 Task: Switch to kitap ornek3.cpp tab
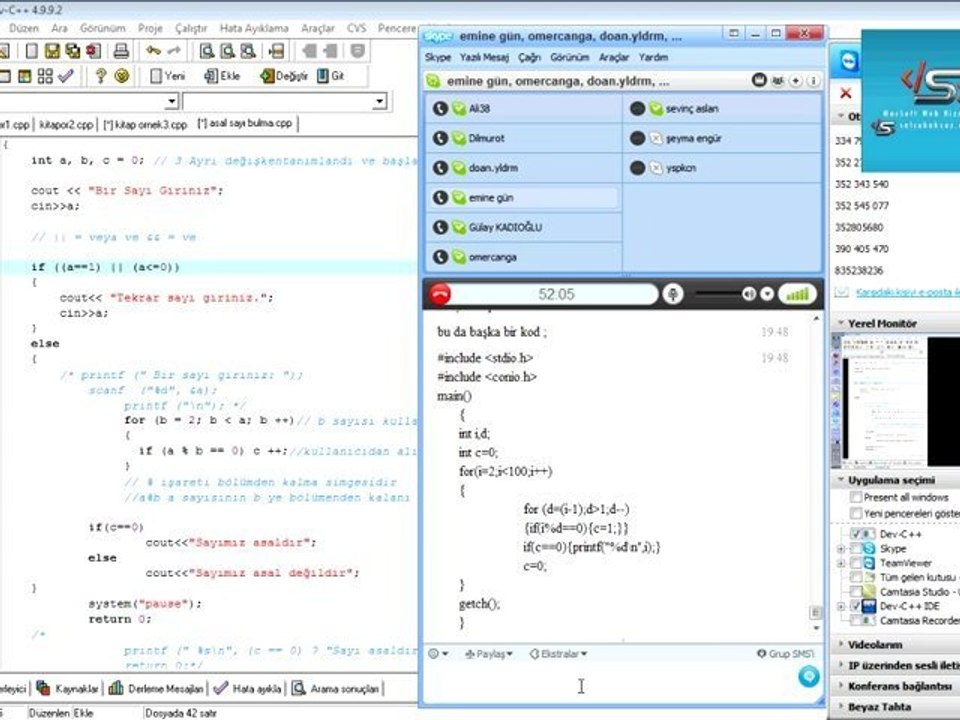pos(145,124)
